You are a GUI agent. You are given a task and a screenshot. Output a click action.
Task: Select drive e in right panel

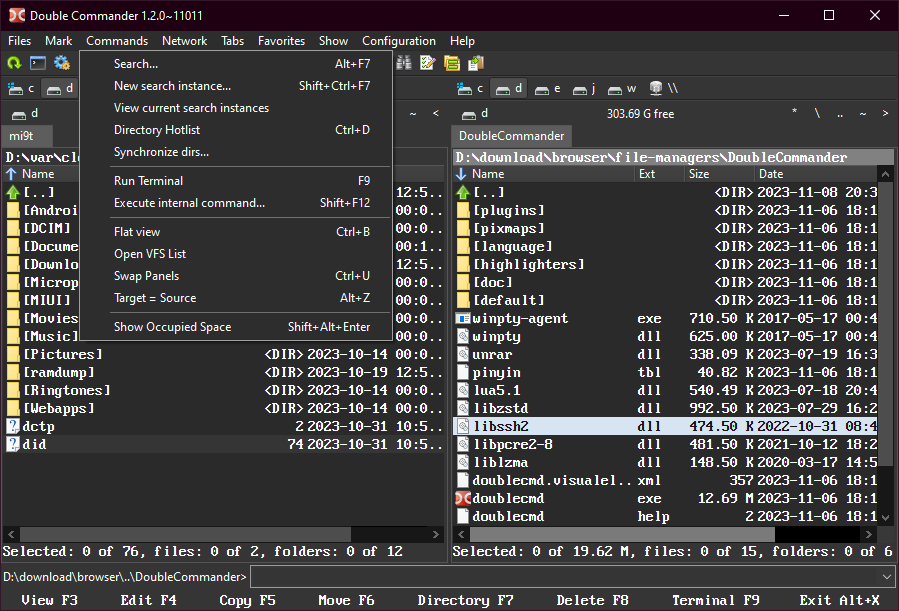pyautogui.click(x=547, y=88)
